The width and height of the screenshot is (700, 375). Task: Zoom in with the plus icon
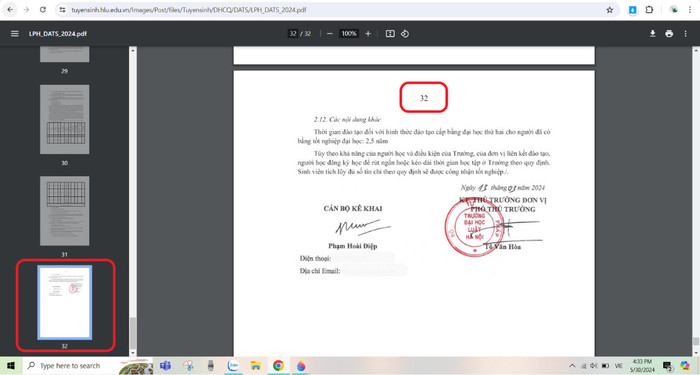tap(368, 34)
